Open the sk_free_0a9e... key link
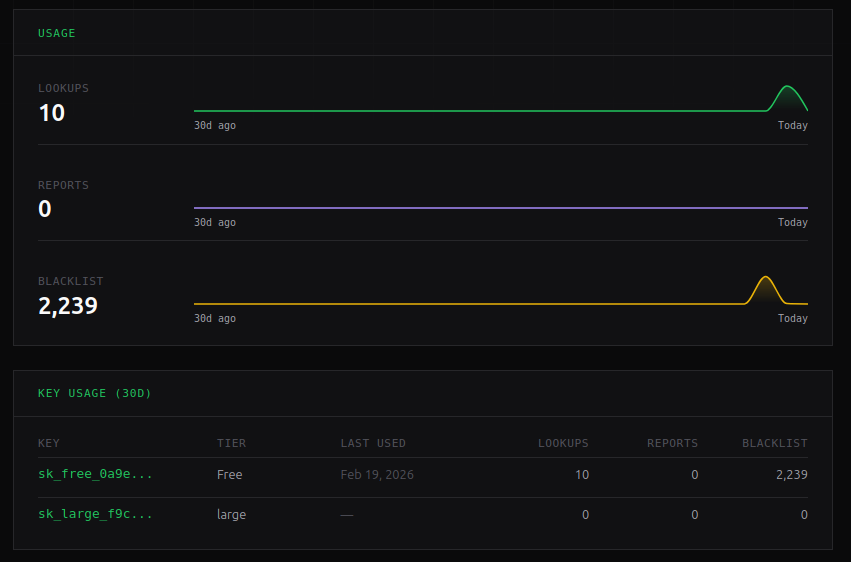This screenshot has height=562, width=851. [95, 474]
